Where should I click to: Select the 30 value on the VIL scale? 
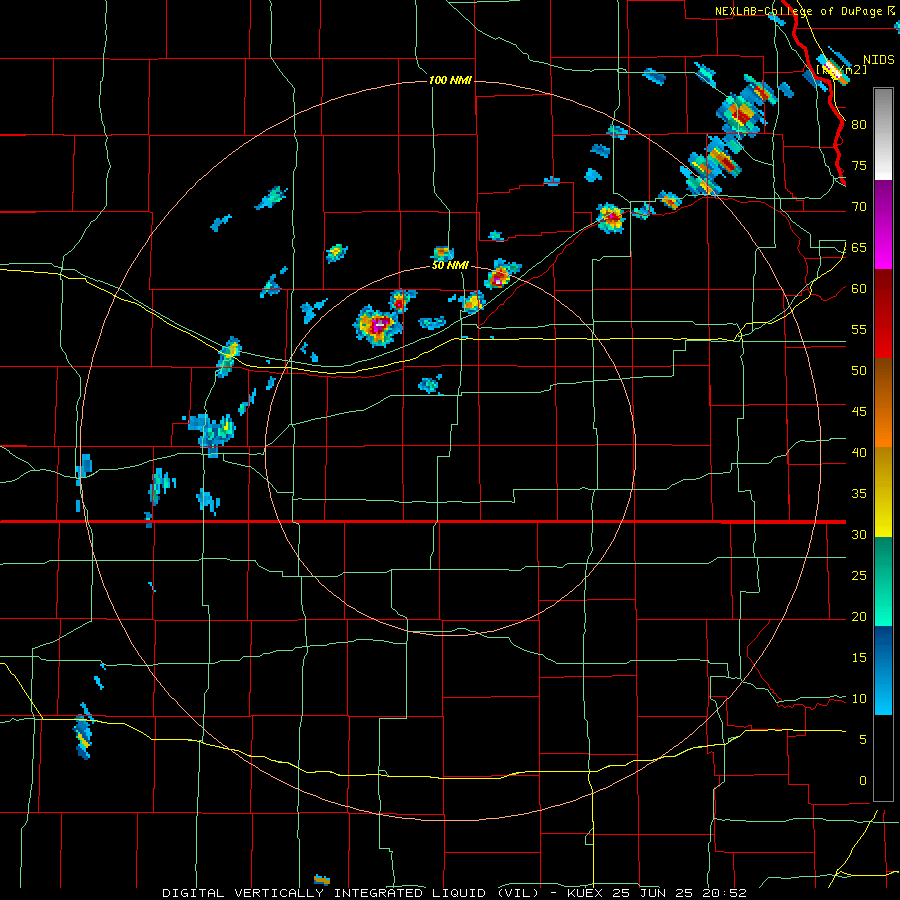point(859,534)
